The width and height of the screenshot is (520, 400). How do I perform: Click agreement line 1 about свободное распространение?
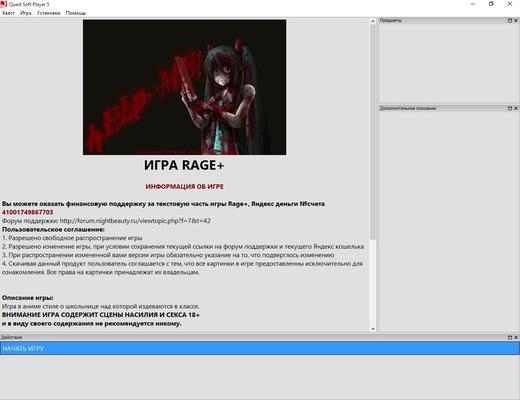coord(72,238)
